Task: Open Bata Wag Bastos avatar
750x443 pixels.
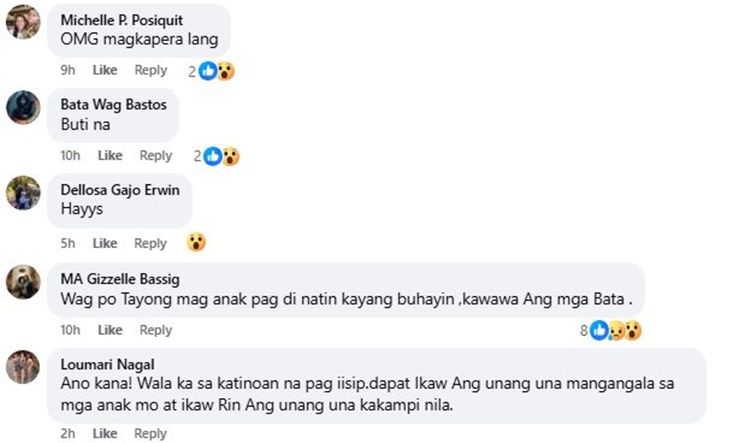Action: [23, 107]
